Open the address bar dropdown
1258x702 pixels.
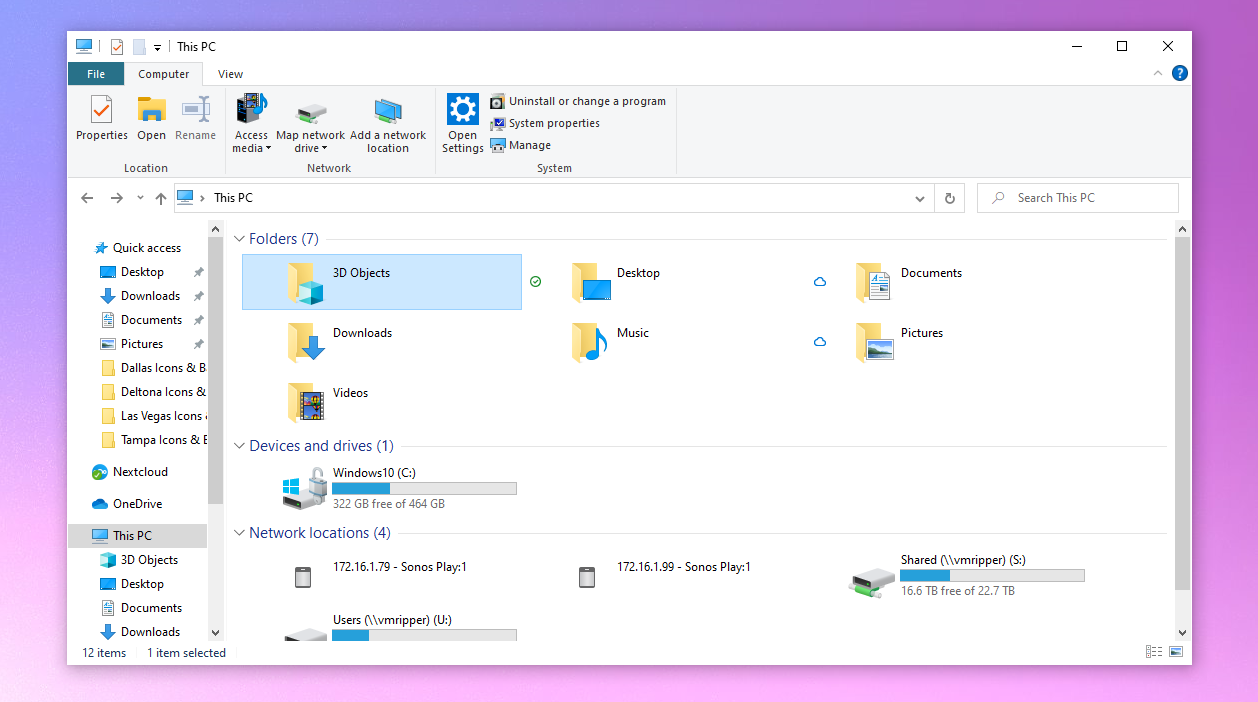tap(919, 198)
